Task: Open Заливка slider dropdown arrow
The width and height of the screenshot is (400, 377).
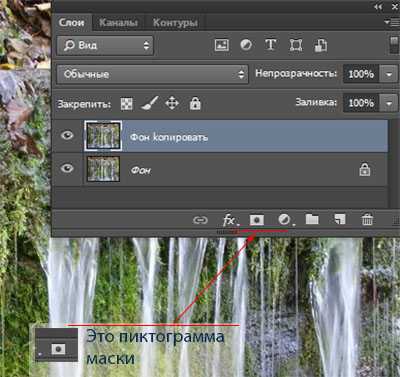Action: coord(389,103)
